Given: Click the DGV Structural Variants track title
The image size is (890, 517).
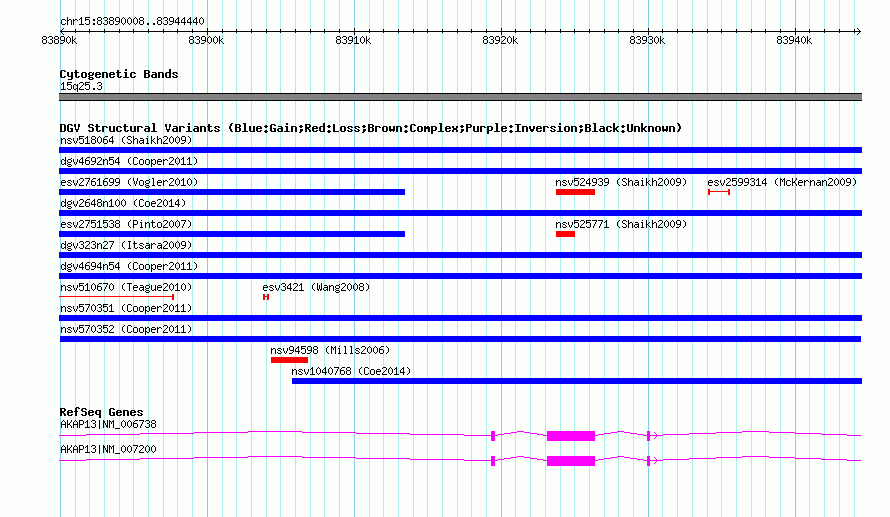Looking at the screenshot, I should (371, 128).
